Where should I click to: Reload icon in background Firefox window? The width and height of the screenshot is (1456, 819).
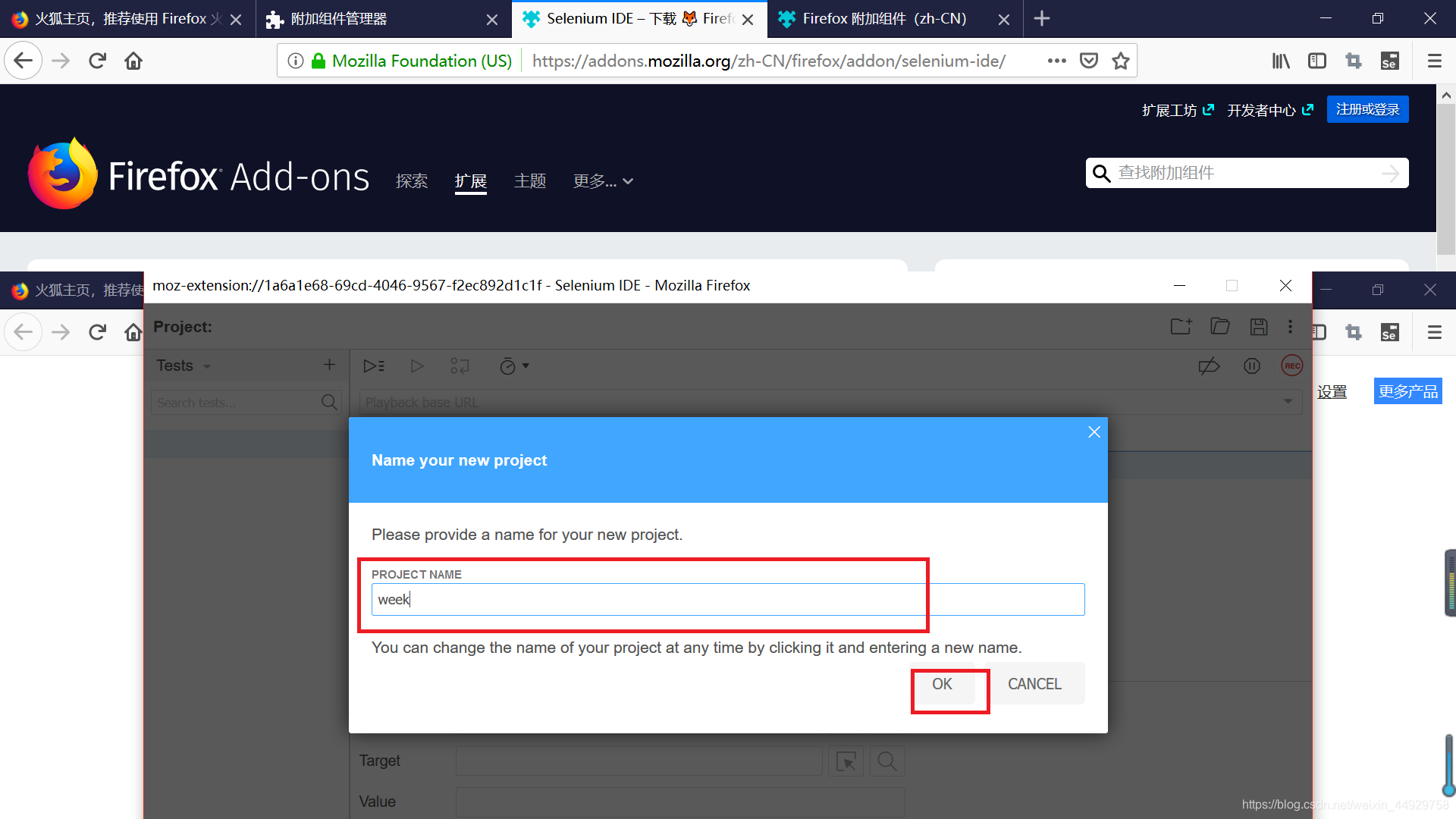click(97, 332)
